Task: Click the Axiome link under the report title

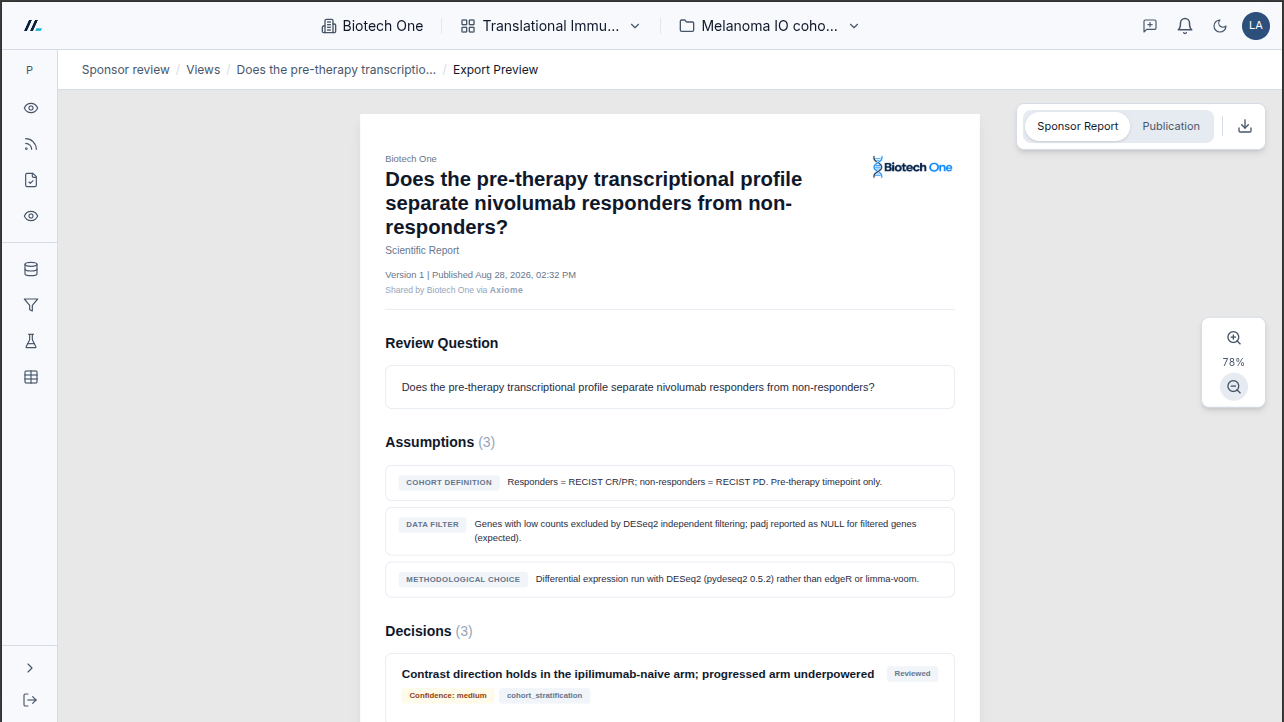Action: tap(506, 290)
